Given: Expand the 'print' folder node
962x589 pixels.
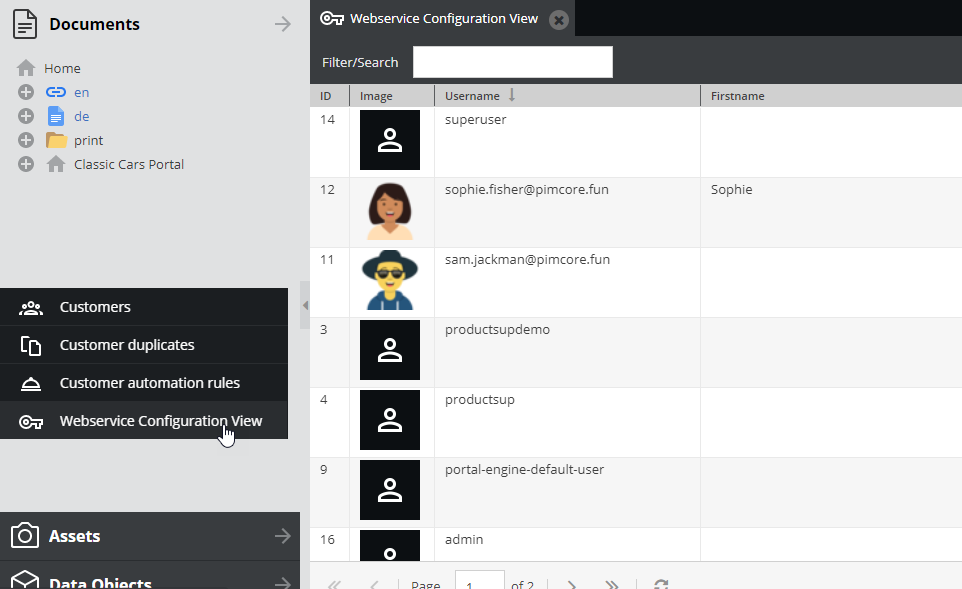Looking at the screenshot, I should (26, 140).
